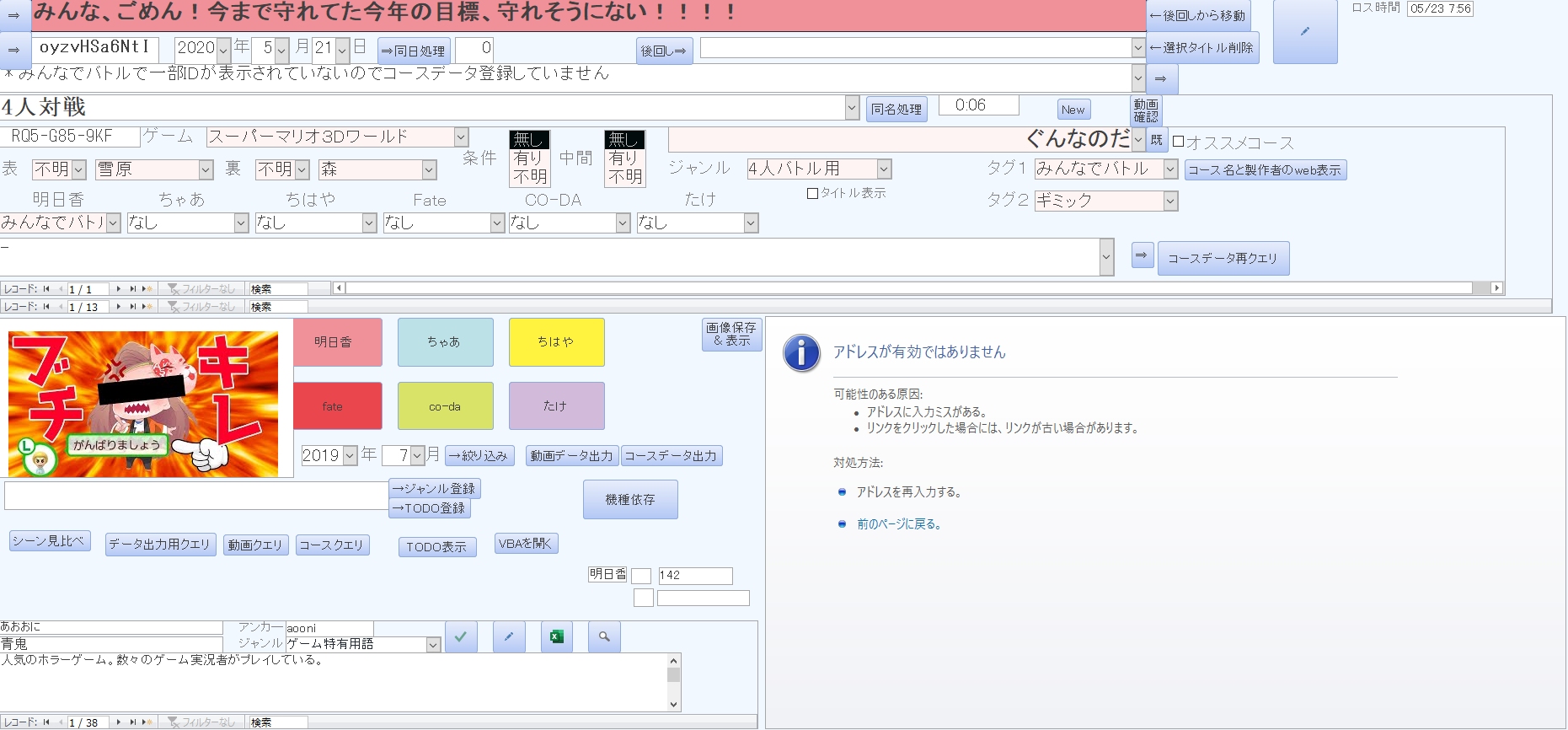1568x730 pixels.
Task: Select 不明 under 条件
Action: [x=529, y=177]
